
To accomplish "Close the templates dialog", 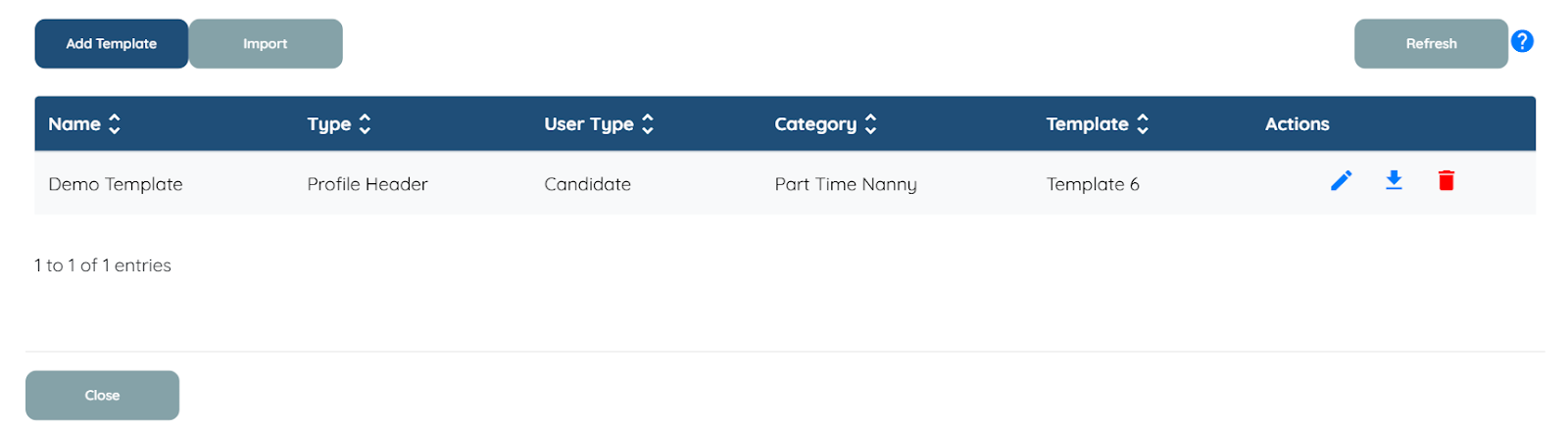I will coord(102,396).
